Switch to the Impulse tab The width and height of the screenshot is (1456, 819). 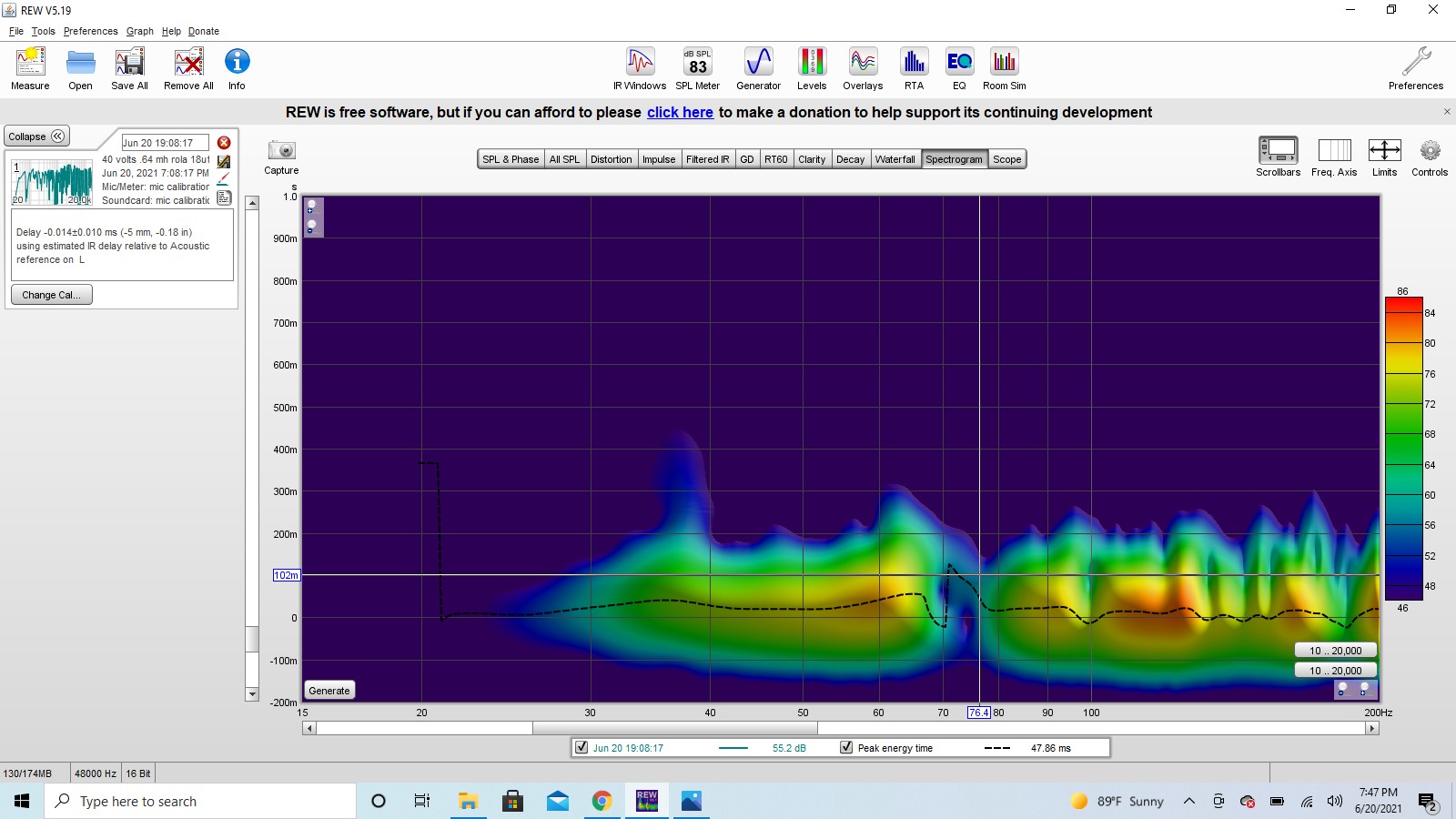coord(659,159)
